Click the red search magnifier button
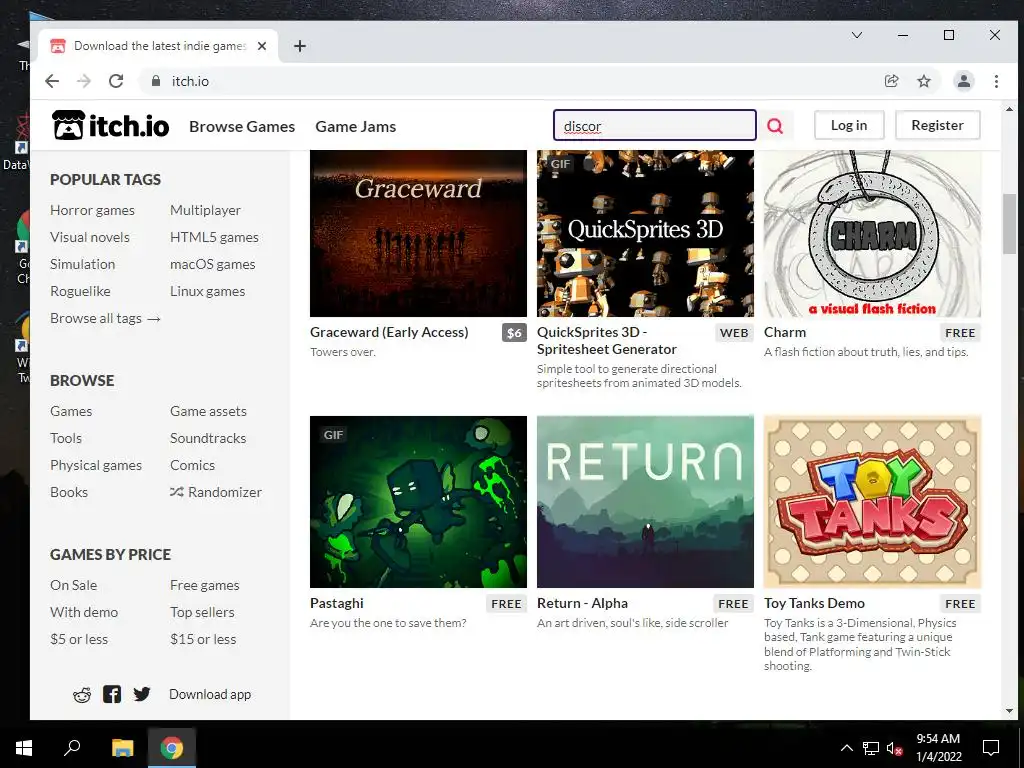The image size is (1024, 768). point(775,125)
